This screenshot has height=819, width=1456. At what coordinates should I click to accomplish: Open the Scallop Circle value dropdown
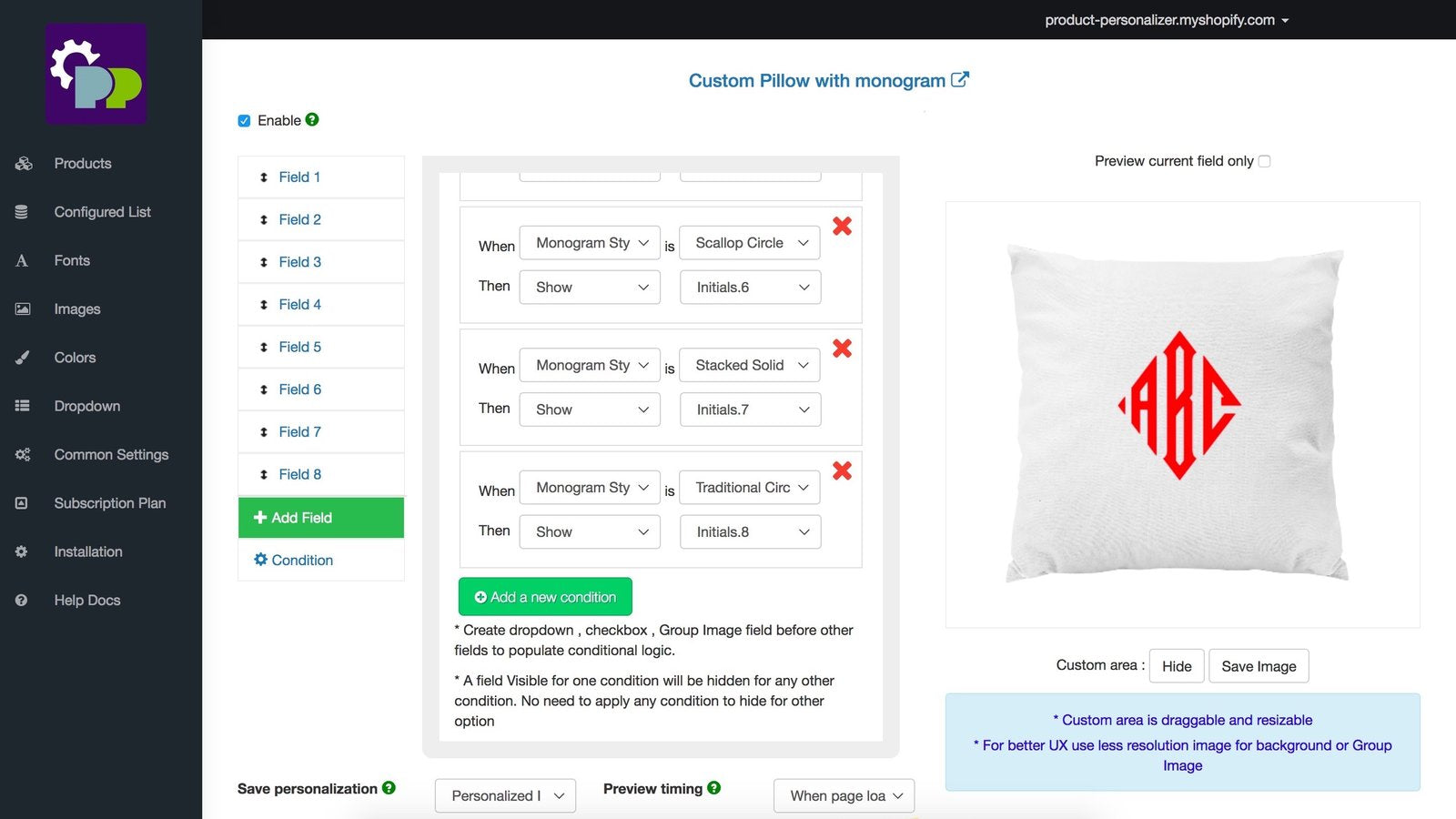click(x=750, y=243)
